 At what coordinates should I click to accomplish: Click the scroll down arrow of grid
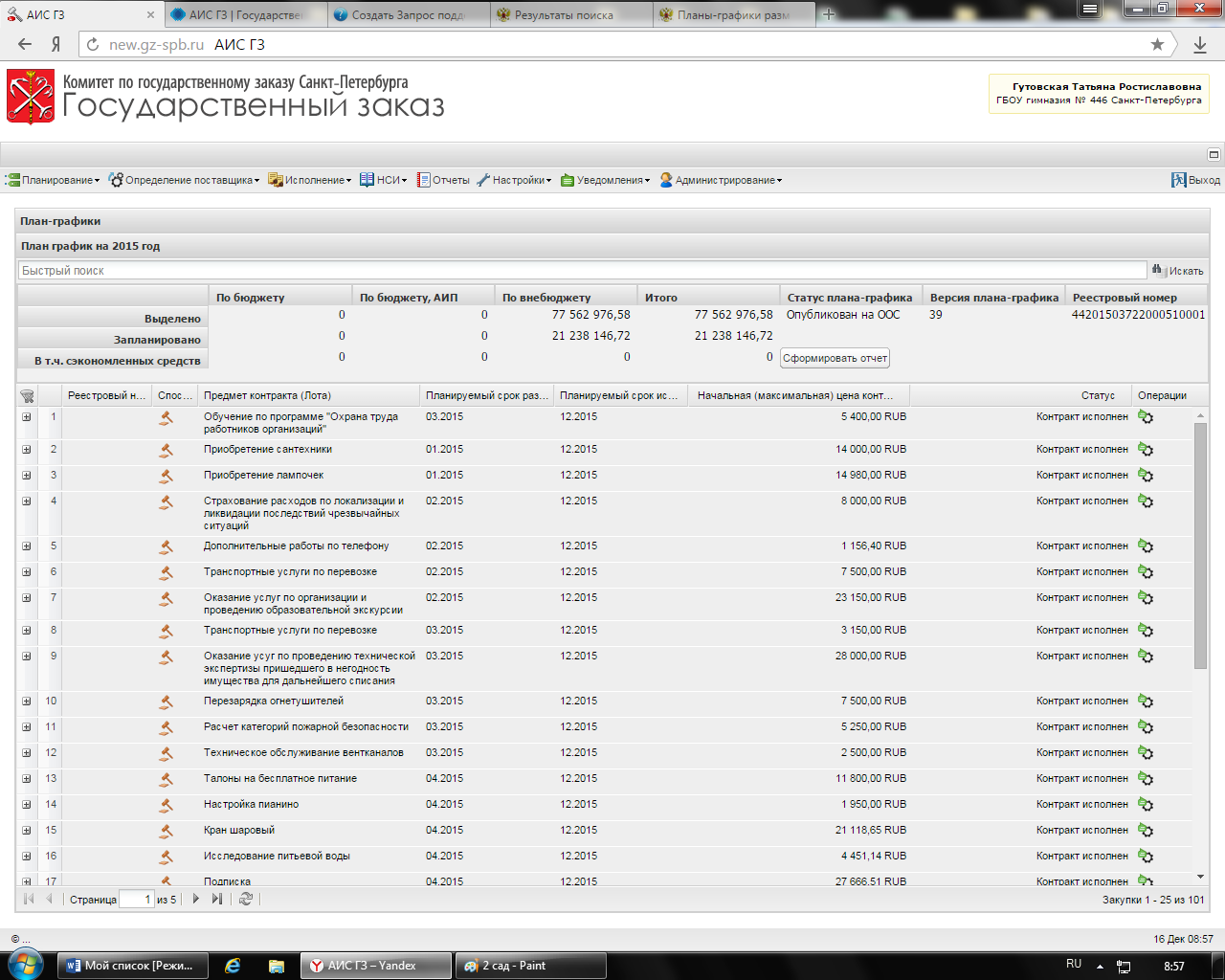tap(1200, 877)
